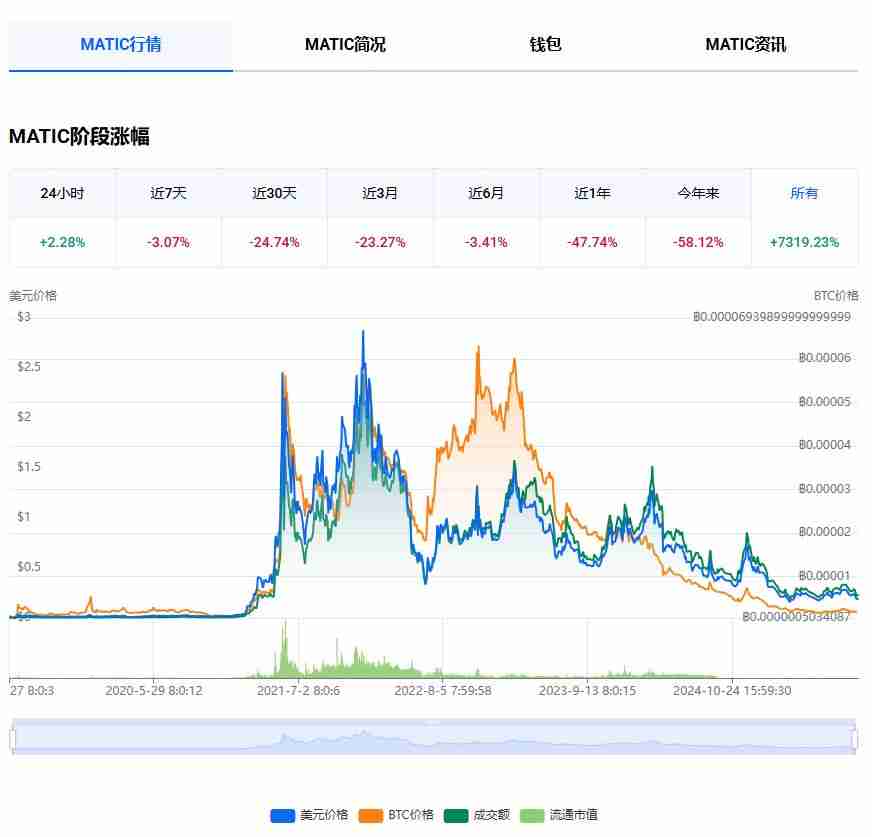The image size is (872, 837).
Task: Select the 近1年 time range
Action: coord(591,193)
